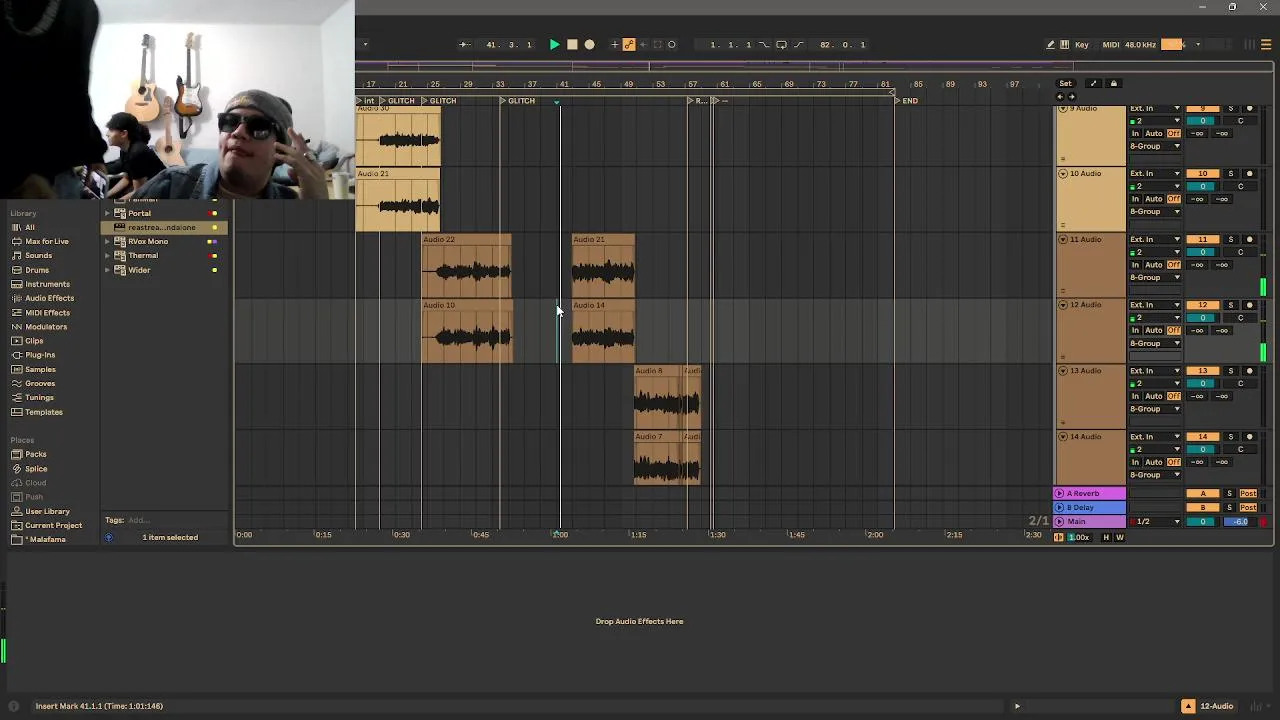Screen dimensions: 1280x720
Task: Enable Draw Mode pencil icon
Action: click(1050, 45)
